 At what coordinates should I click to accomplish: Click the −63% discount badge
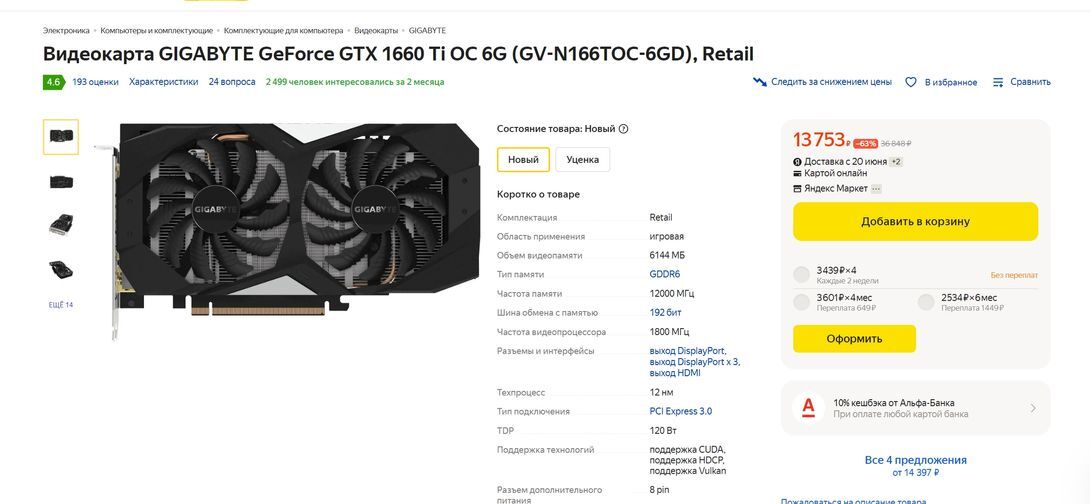coord(865,144)
